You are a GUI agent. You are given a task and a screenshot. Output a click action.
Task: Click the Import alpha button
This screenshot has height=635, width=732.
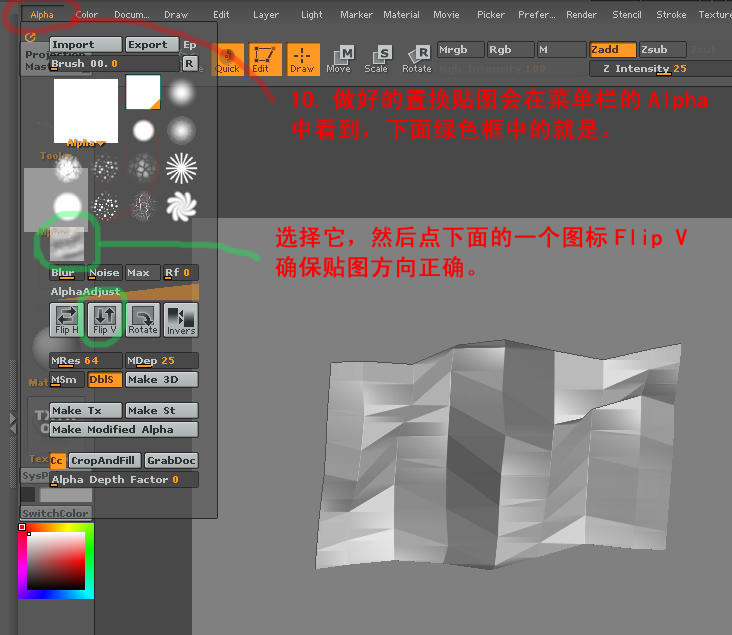(85, 45)
